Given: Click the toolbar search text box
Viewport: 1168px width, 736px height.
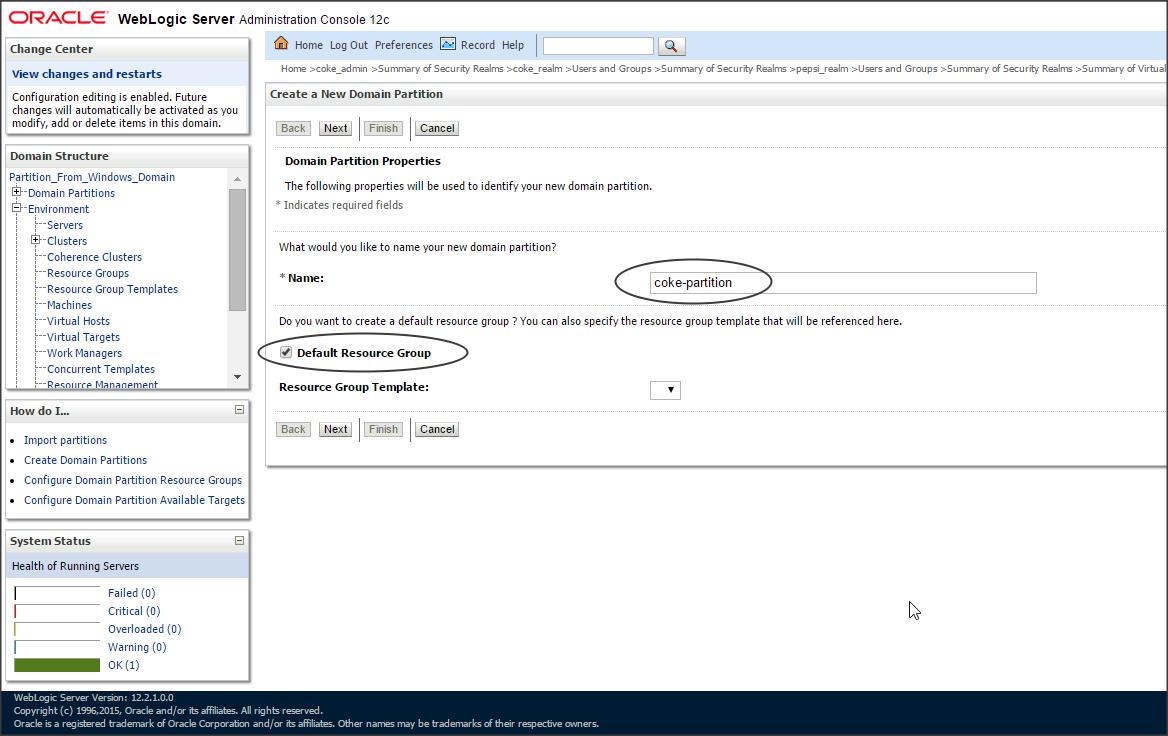Looking at the screenshot, I should 598,45.
